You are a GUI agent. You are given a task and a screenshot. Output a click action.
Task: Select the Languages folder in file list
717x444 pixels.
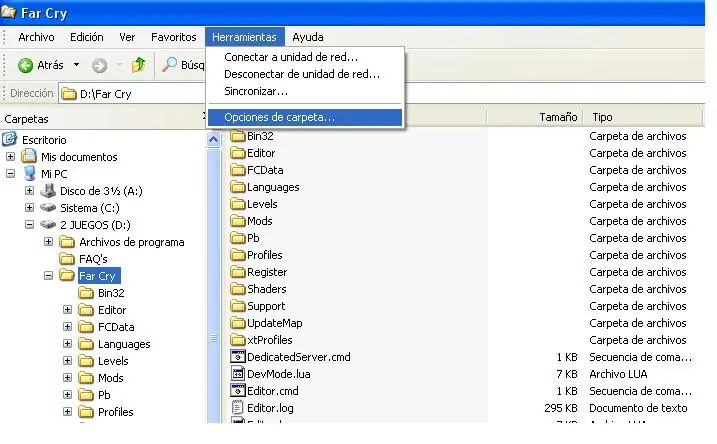273,187
